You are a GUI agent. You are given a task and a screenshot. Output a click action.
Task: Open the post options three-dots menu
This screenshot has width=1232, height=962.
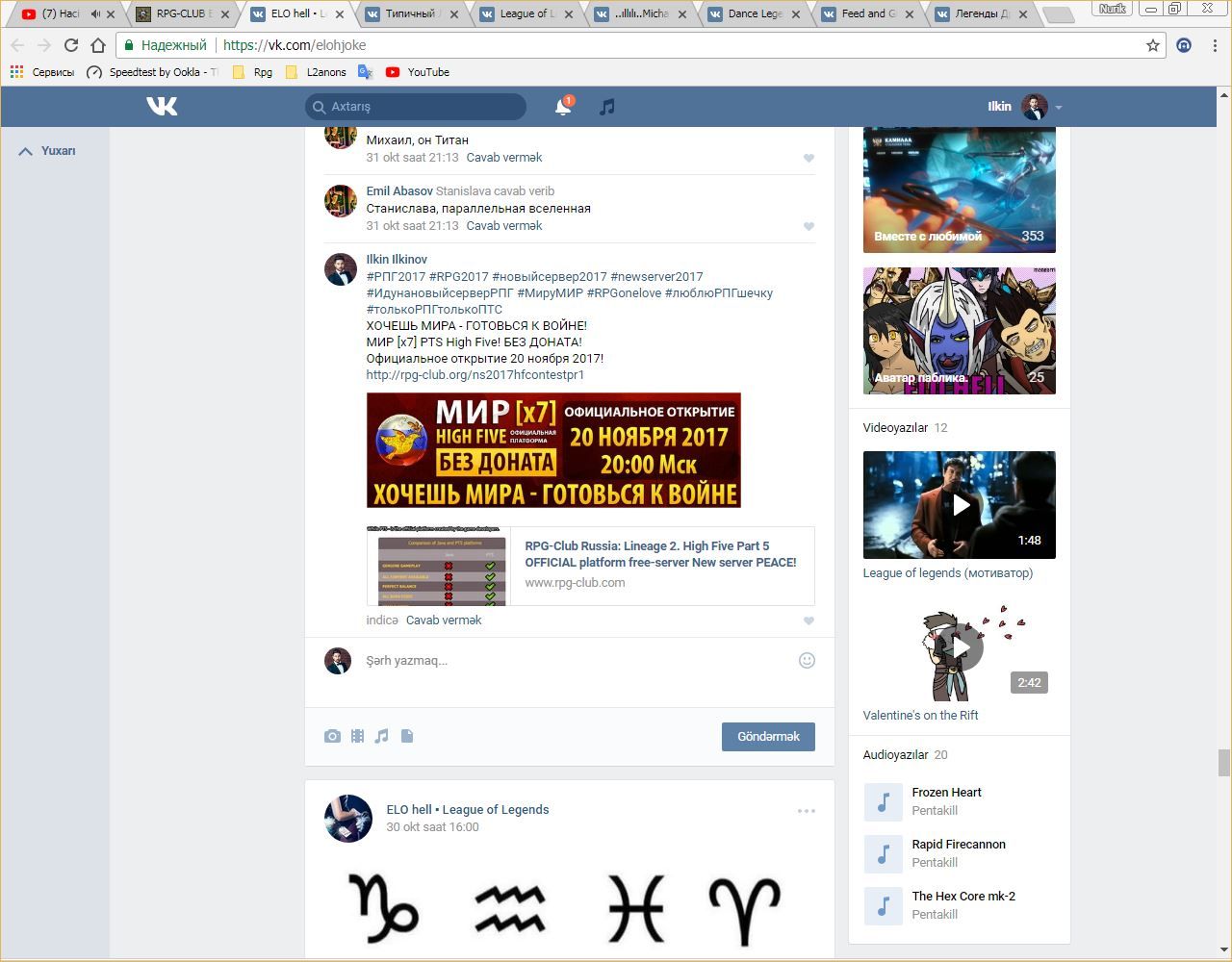point(807,811)
